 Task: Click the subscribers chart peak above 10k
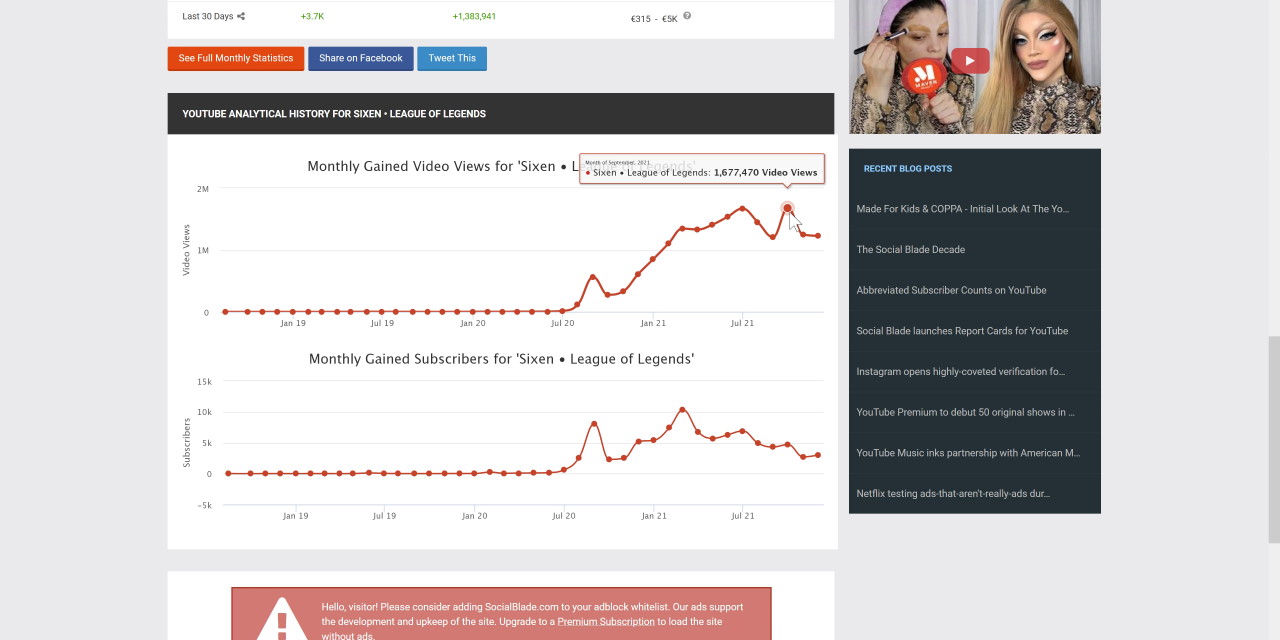pyautogui.click(x=683, y=410)
